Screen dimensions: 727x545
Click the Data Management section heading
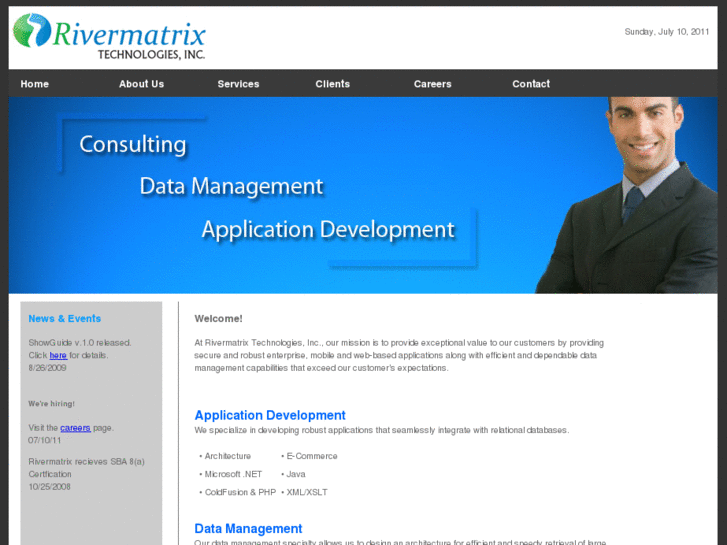(x=248, y=529)
